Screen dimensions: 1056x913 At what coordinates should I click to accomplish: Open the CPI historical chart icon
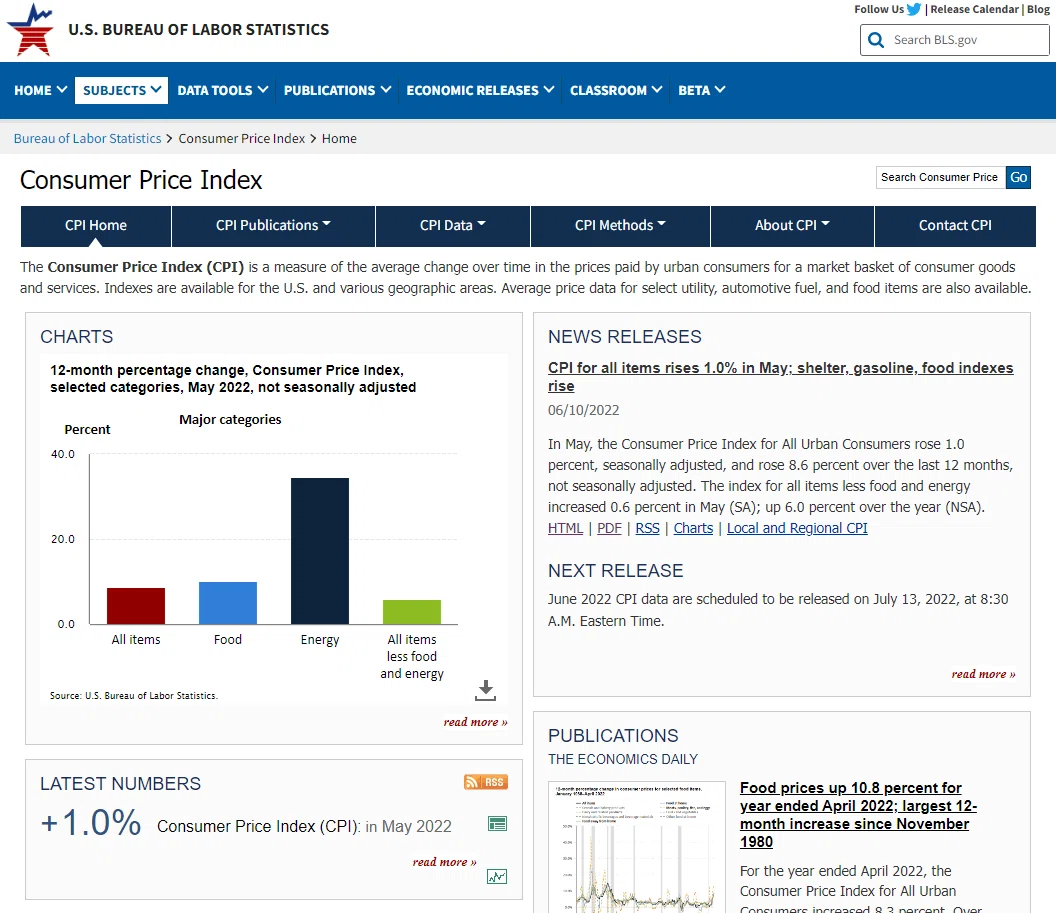497,877
